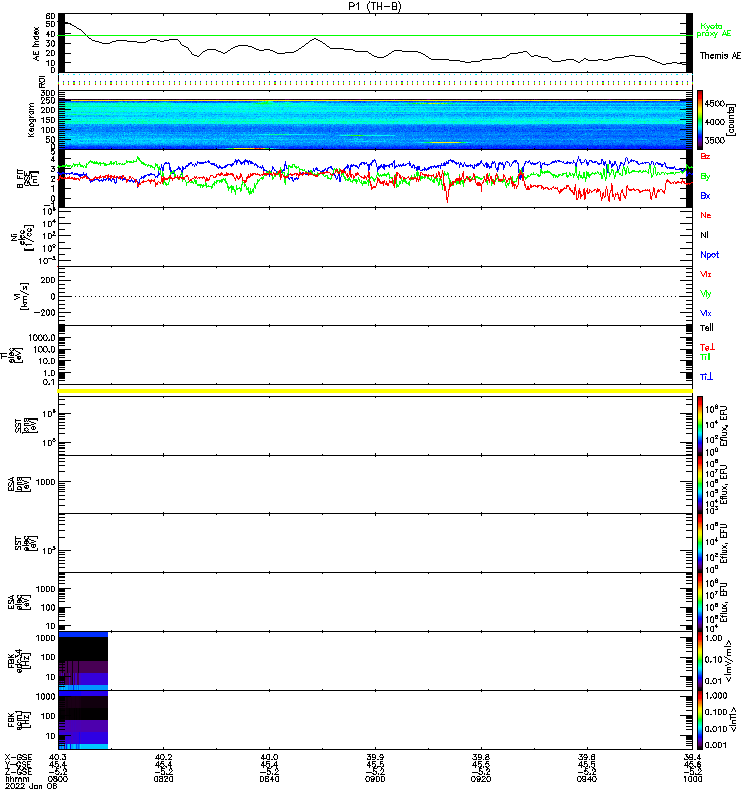750x800 pixels.
Task: Pick the ESA ions Eflux color bar
Action: 700,484
